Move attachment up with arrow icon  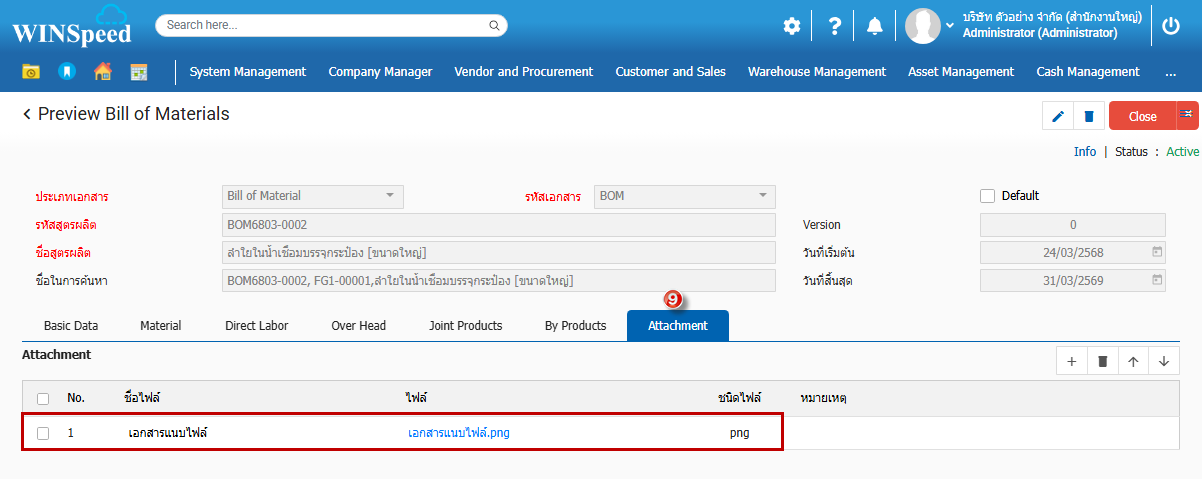(1133, 361)
